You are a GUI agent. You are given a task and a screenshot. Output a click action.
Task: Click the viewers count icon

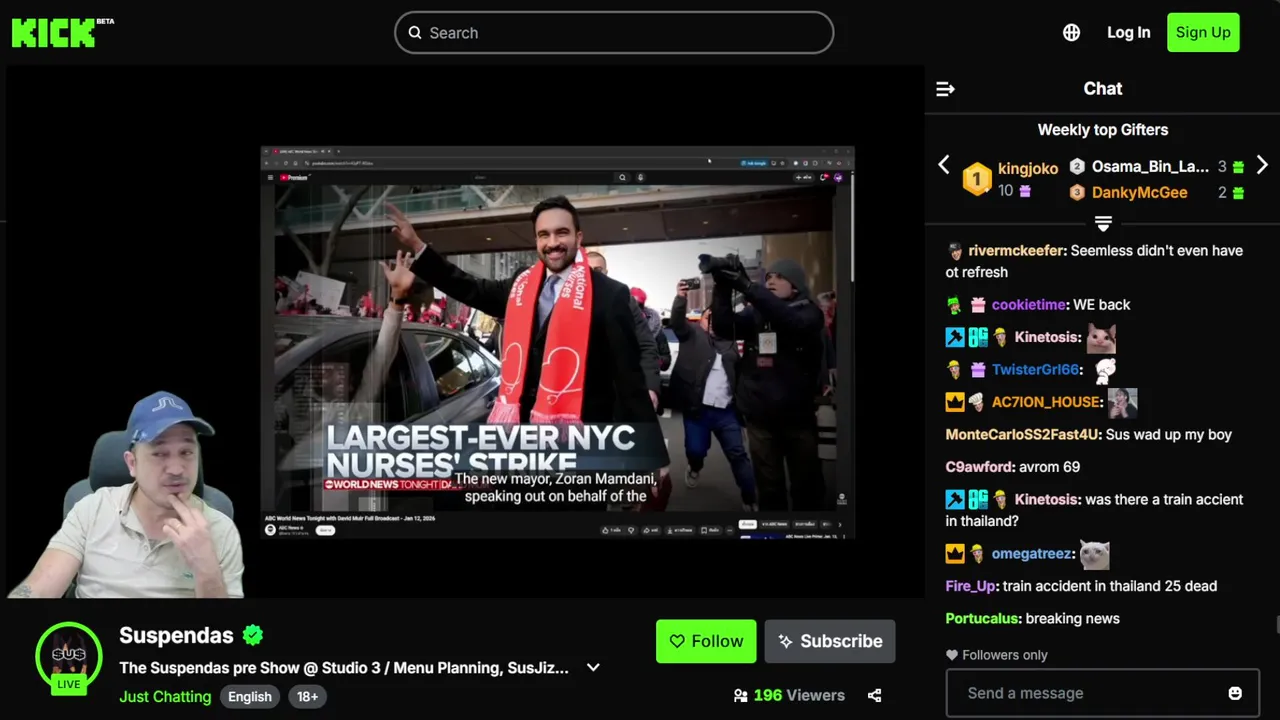[741, 696]
